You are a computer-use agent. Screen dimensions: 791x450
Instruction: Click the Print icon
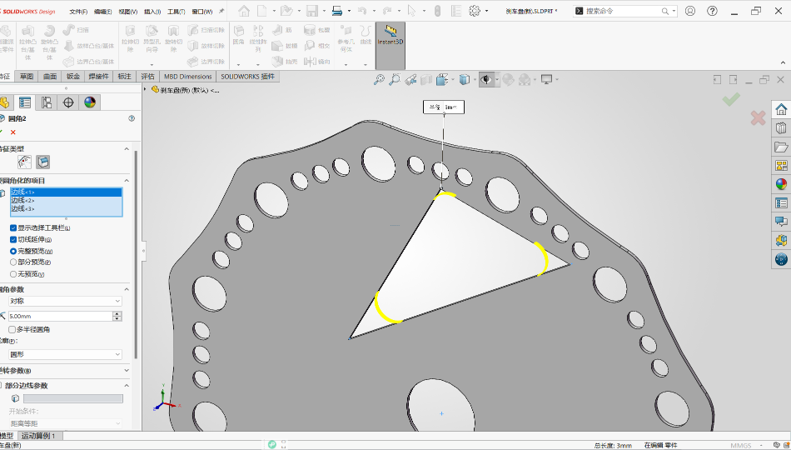coord(337,11)
